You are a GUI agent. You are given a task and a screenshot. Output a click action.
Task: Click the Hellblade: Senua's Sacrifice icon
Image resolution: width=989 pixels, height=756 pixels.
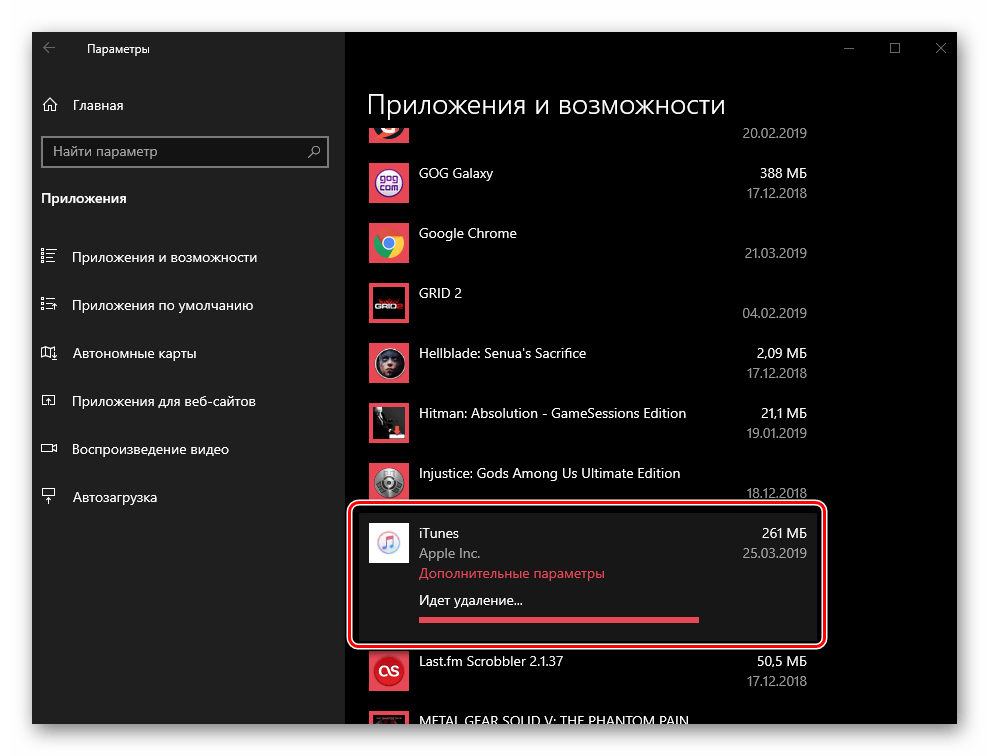coord(388,363)
